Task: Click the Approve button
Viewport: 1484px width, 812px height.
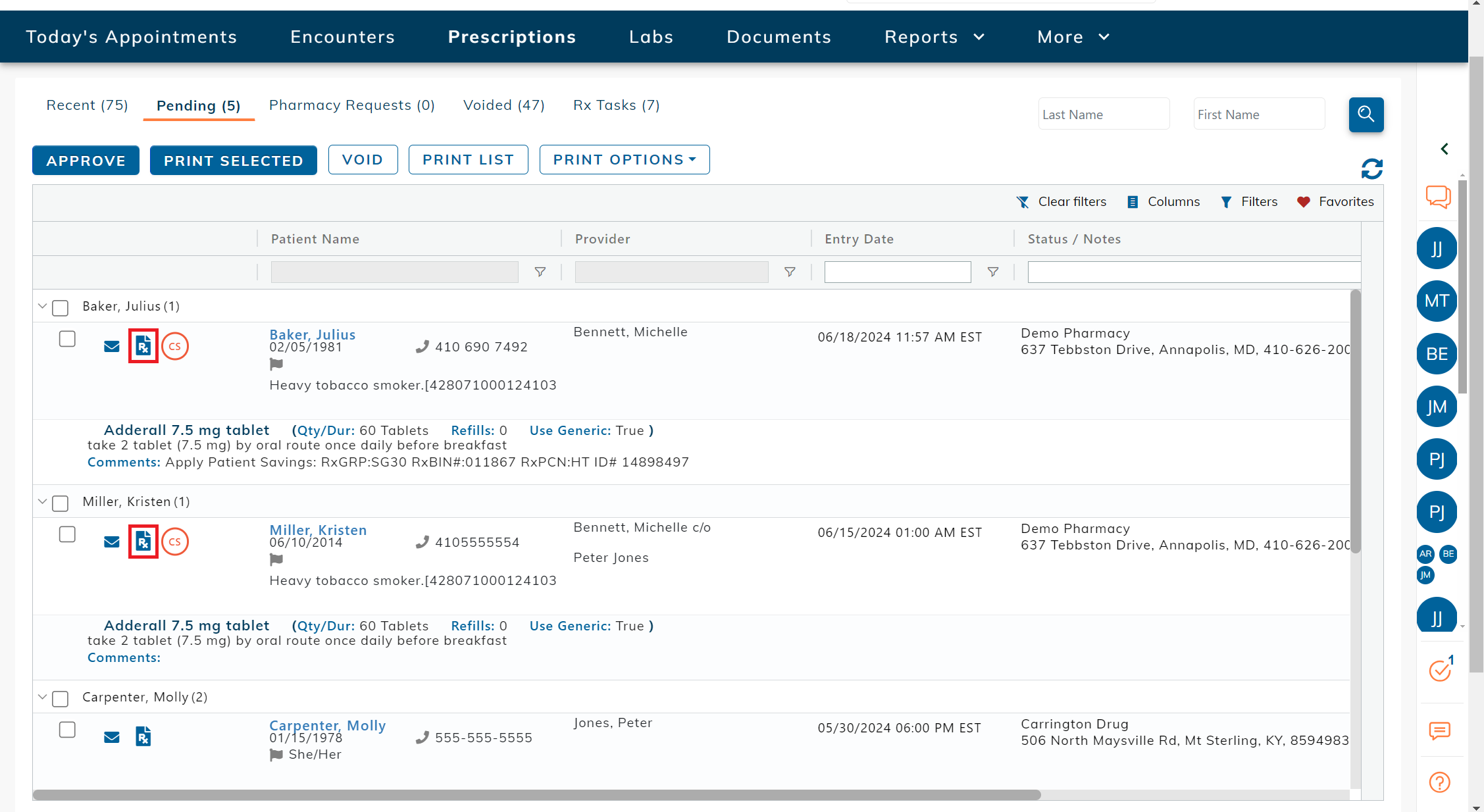Action: point(86,161)
